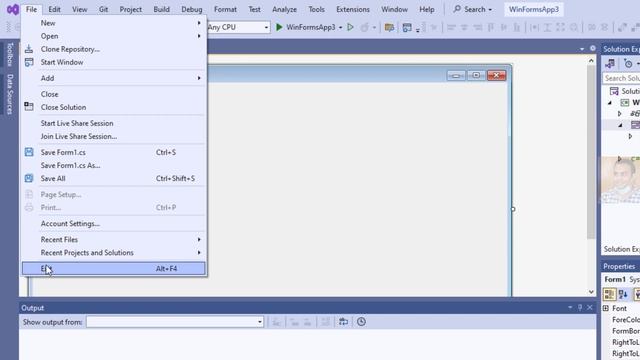
Task: Open dropdown arrow beside WinFormsApp3 start button
Action: [x=340, y=27]
